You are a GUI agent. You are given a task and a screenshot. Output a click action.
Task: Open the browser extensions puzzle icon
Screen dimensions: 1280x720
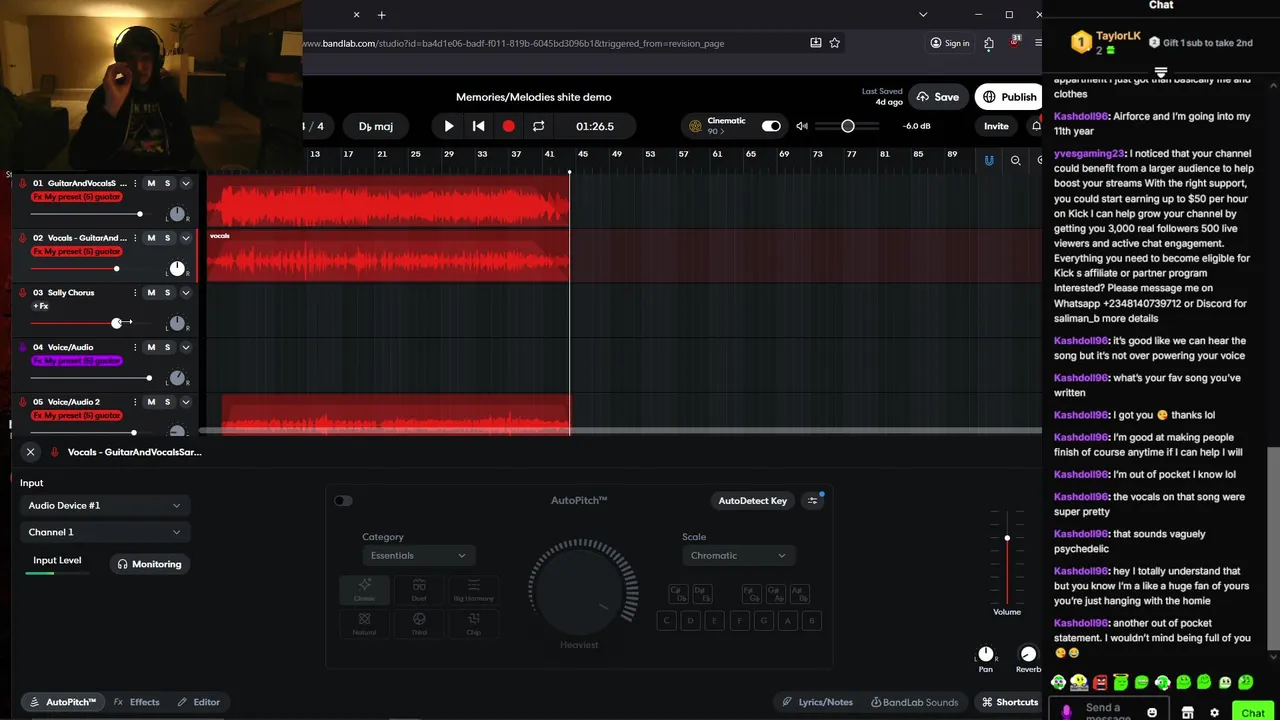pyautogui.click(x=989, y=43)
